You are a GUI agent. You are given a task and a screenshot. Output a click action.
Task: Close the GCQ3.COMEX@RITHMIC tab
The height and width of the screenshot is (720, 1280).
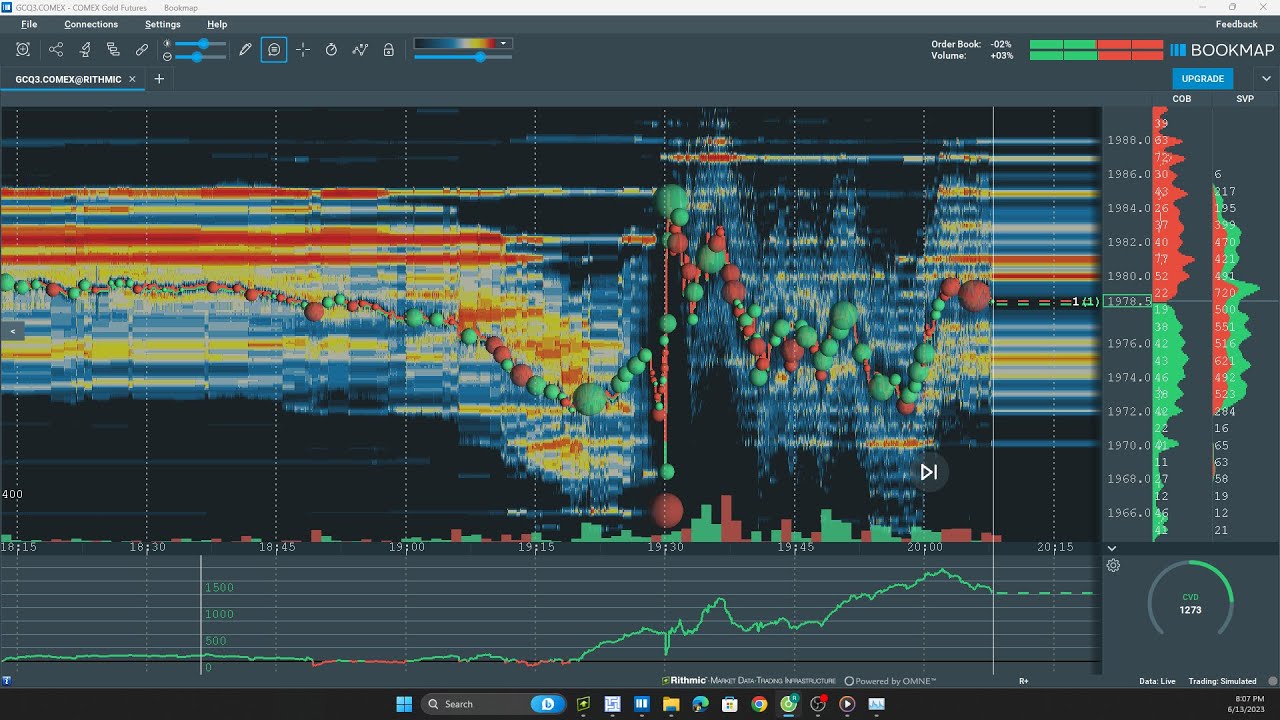pos(133,79)
